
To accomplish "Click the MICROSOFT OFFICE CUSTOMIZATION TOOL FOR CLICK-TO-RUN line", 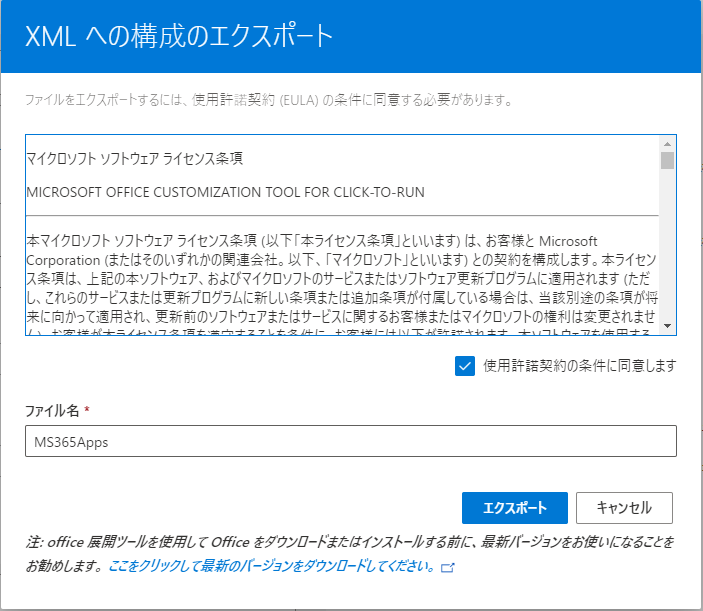I will coord(226,192).
